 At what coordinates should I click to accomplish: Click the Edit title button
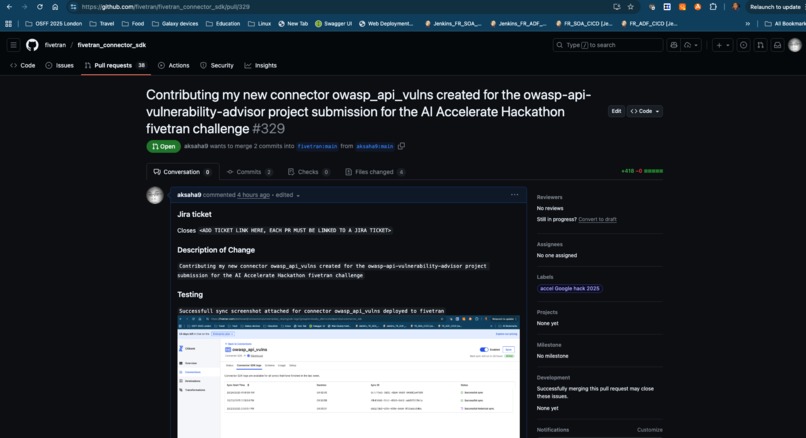point(616,111)
